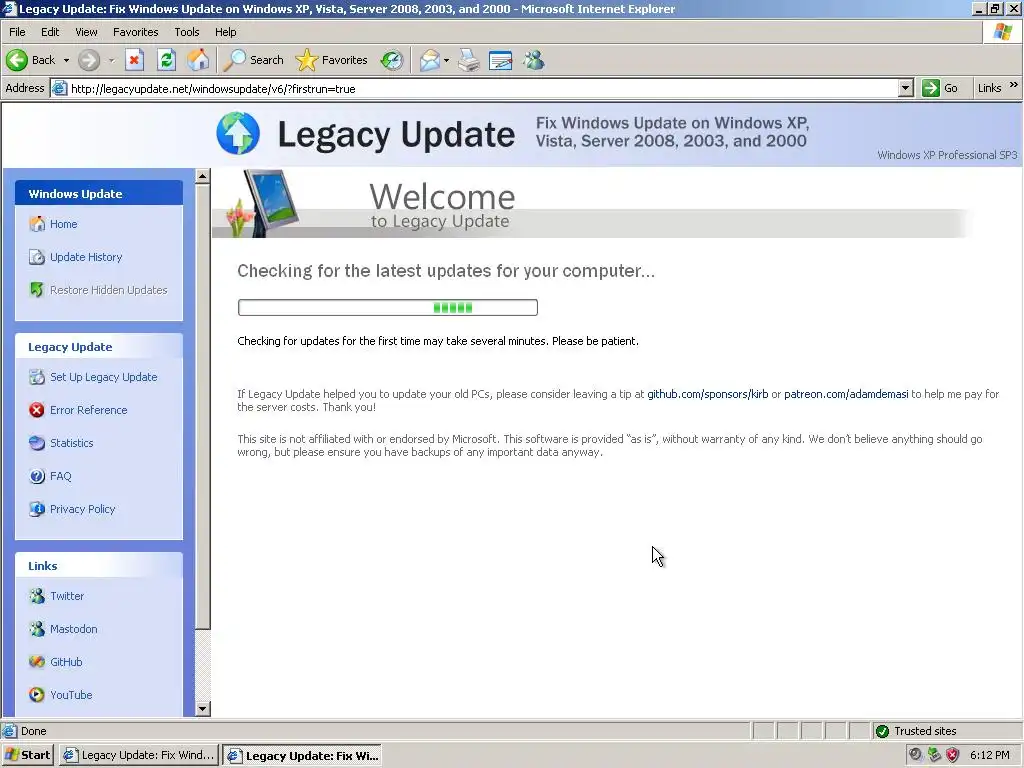1024x768 pixels.
Task: Click the Edit page toolbar icon
Action: [x=501, y=60]
